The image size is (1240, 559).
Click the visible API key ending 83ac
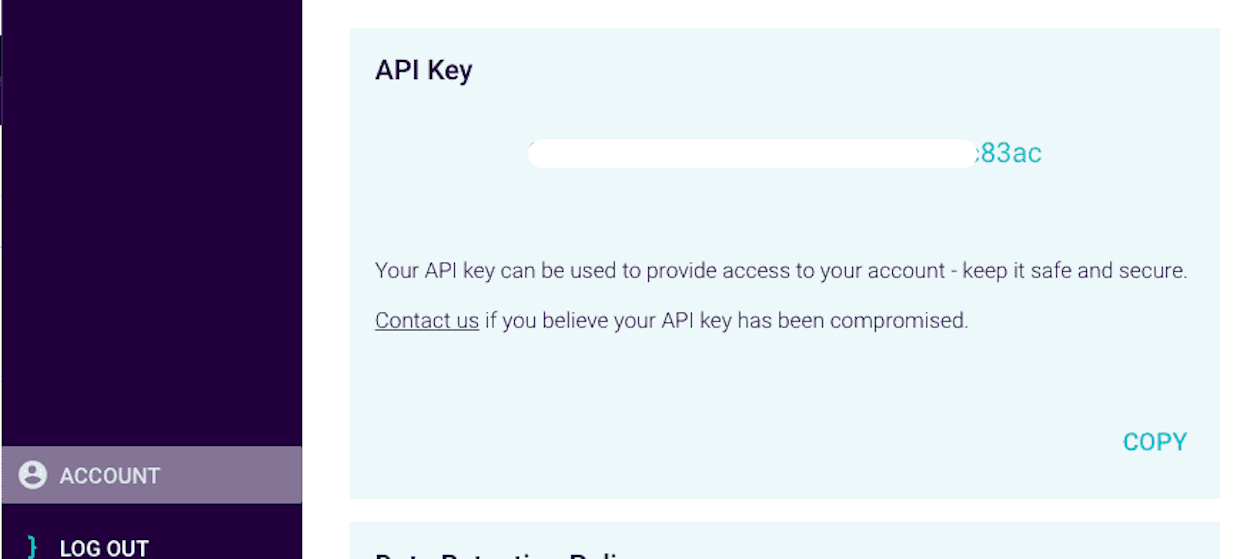click(1008, 153)
